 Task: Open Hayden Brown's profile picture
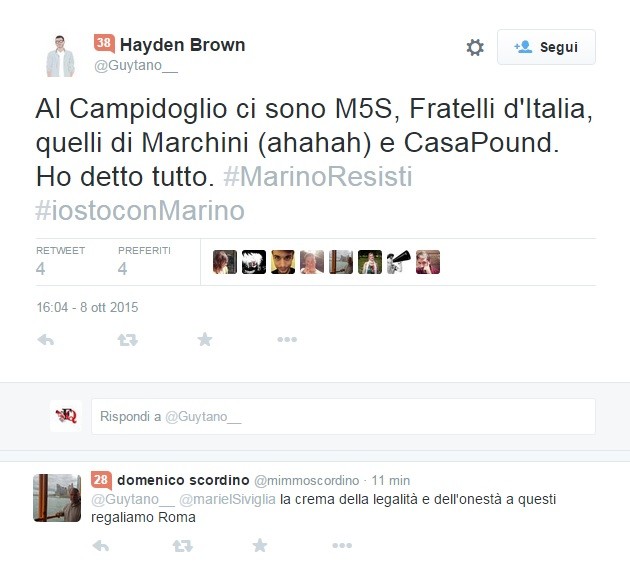(x=60, y=56)
